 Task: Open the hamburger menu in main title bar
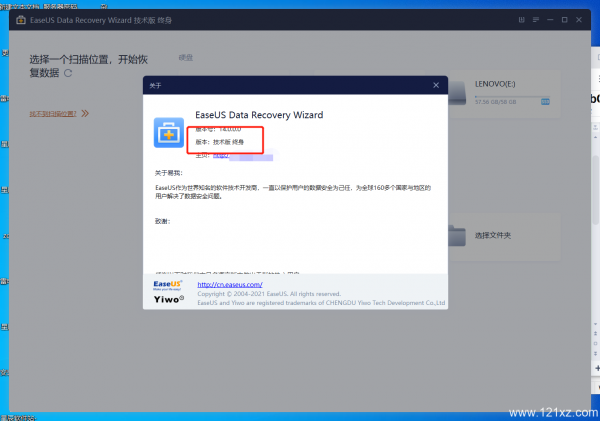[x=536, y=20]
